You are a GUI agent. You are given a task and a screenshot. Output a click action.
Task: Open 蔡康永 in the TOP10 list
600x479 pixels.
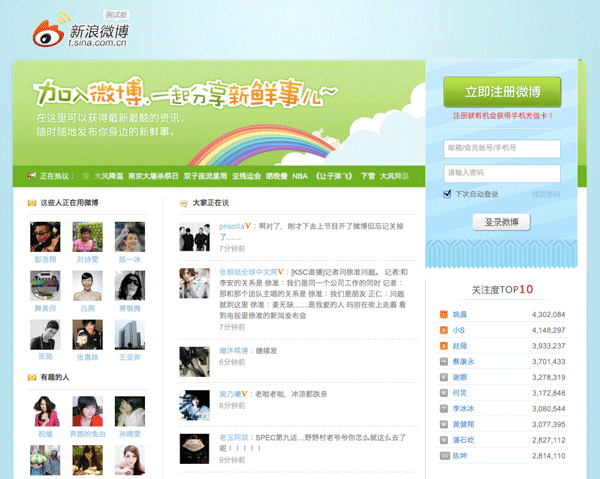click(463, 362)
